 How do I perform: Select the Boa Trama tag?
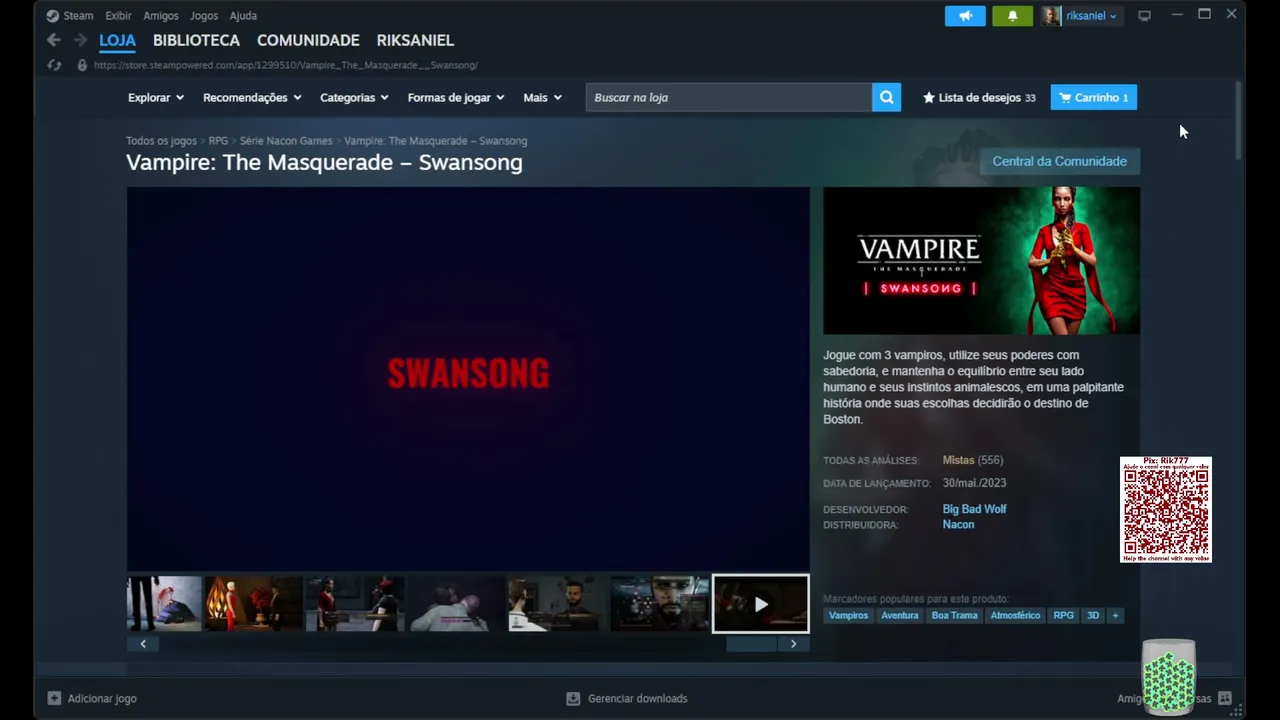tap(954, 615)
